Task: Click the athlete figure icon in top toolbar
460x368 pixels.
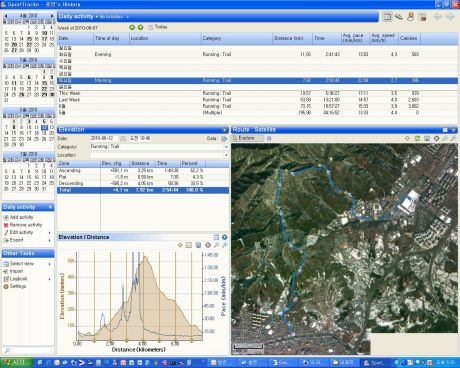Action: pos(411,16)
